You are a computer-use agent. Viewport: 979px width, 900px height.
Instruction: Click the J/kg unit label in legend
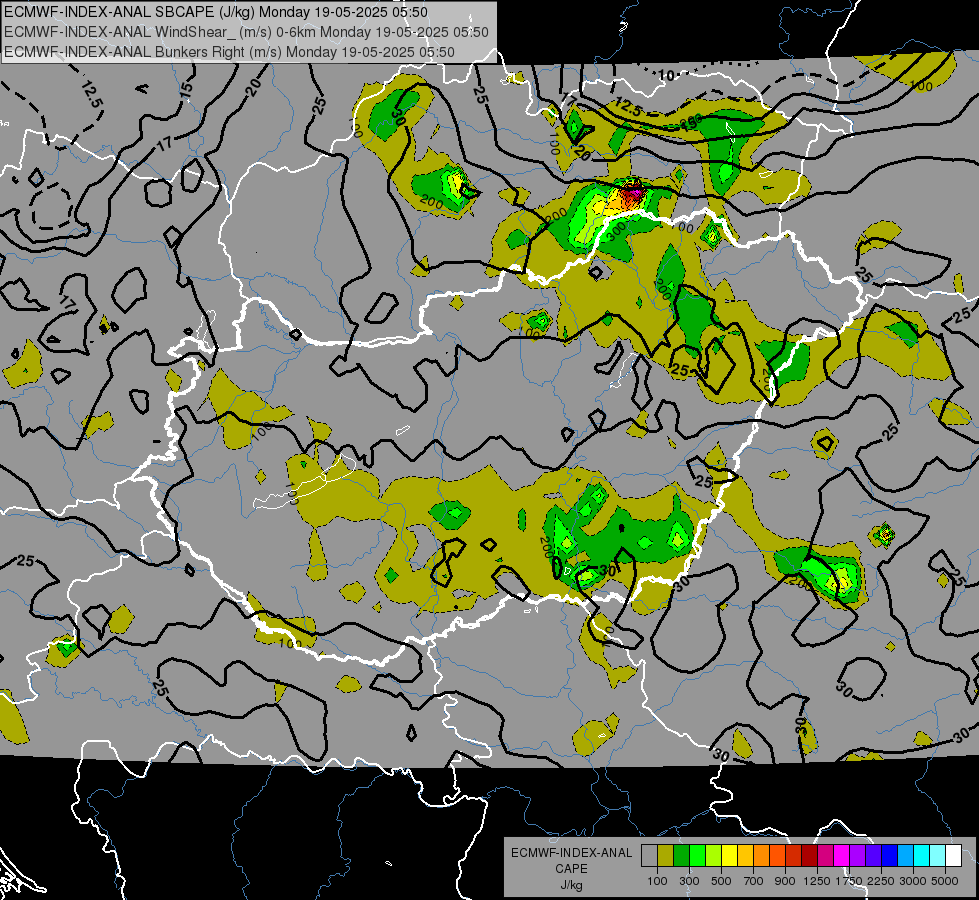571,885
